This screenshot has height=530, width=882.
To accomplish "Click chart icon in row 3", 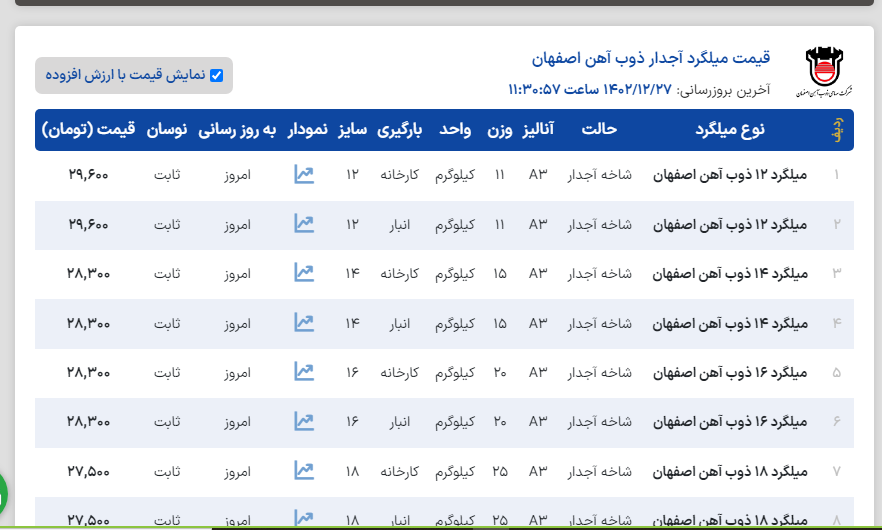I will click(304, 273).
